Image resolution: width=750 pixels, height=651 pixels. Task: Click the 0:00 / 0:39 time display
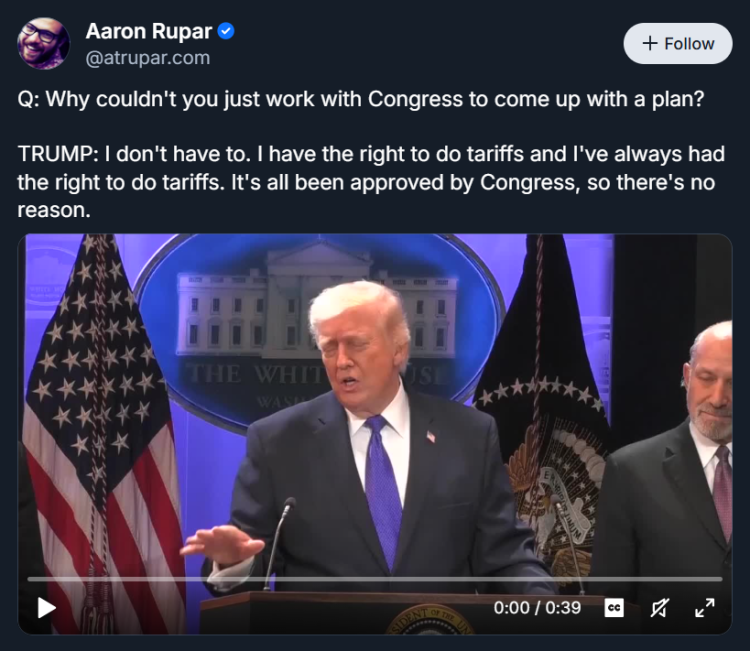[x=537, y=608]
